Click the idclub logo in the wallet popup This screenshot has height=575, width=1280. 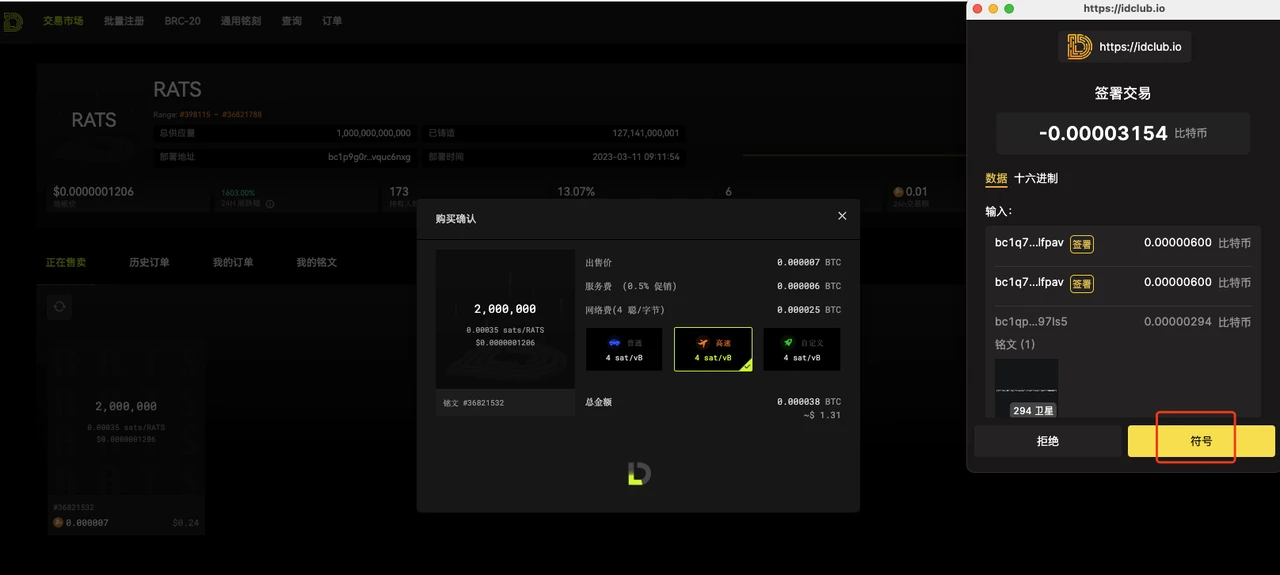coord(1079,47)
